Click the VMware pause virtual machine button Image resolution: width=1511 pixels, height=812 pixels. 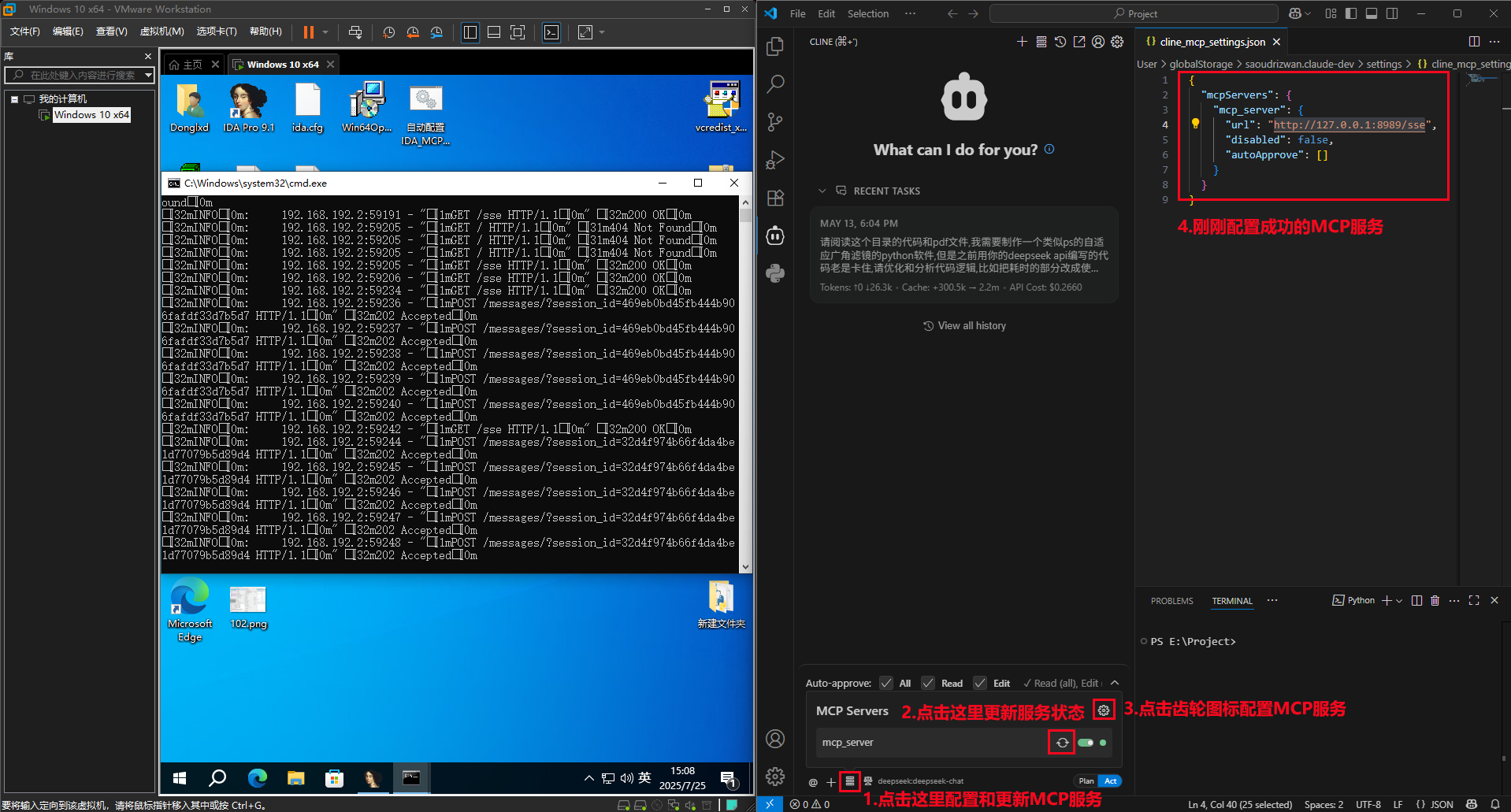coord(309,32)
